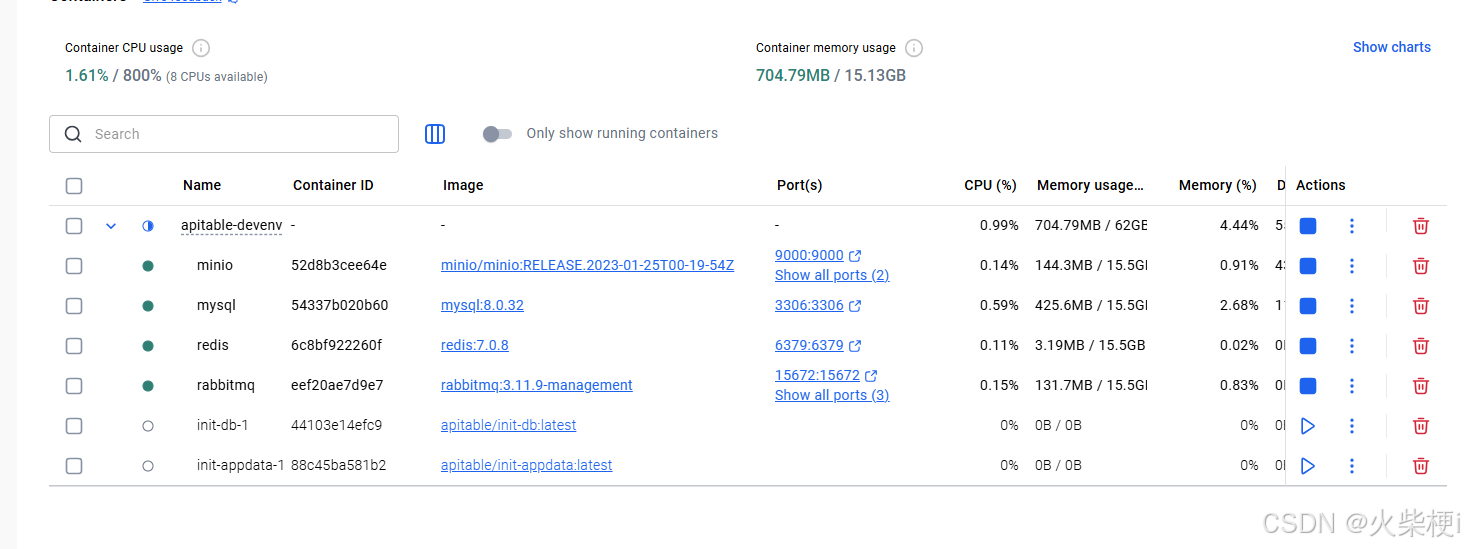Open more actions for rabbitmq
Image resolution: width=1465 pixels, height=549 pixels.
coord(1351,386)
